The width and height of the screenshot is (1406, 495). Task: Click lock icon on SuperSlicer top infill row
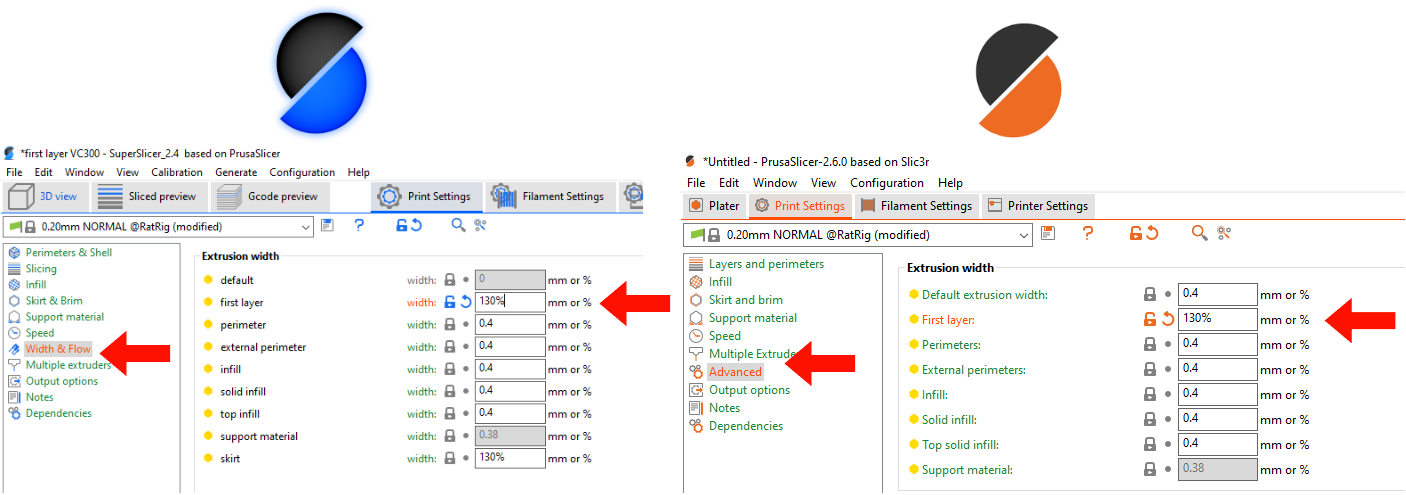tap(450, 413)
